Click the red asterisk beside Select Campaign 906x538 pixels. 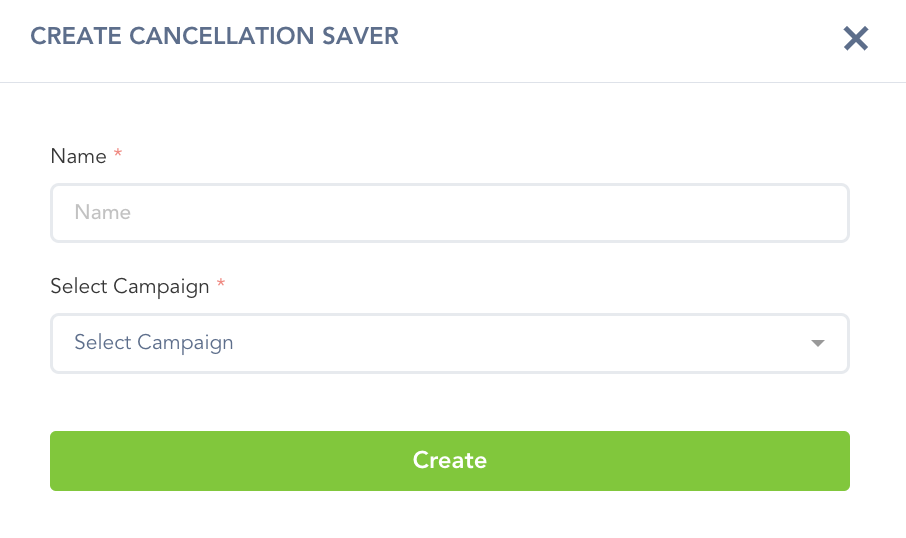pyautogui.click(x=221, y=285)
